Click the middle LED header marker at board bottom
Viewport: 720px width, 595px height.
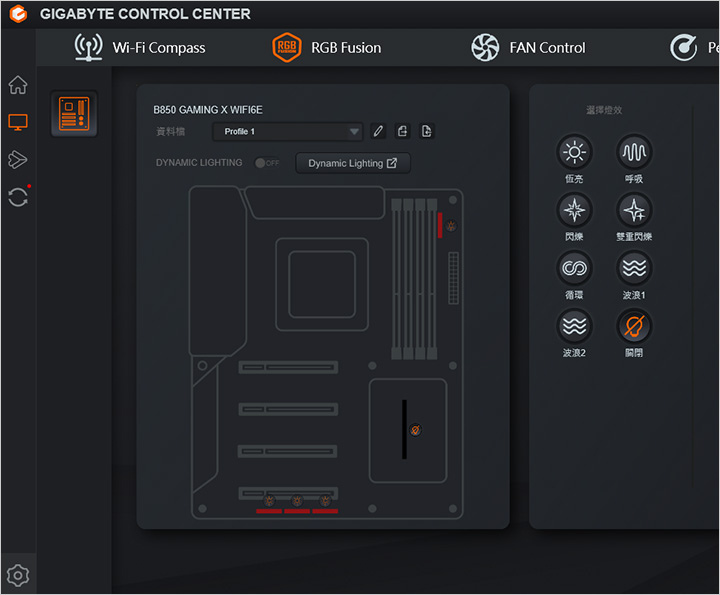point(297,500)
